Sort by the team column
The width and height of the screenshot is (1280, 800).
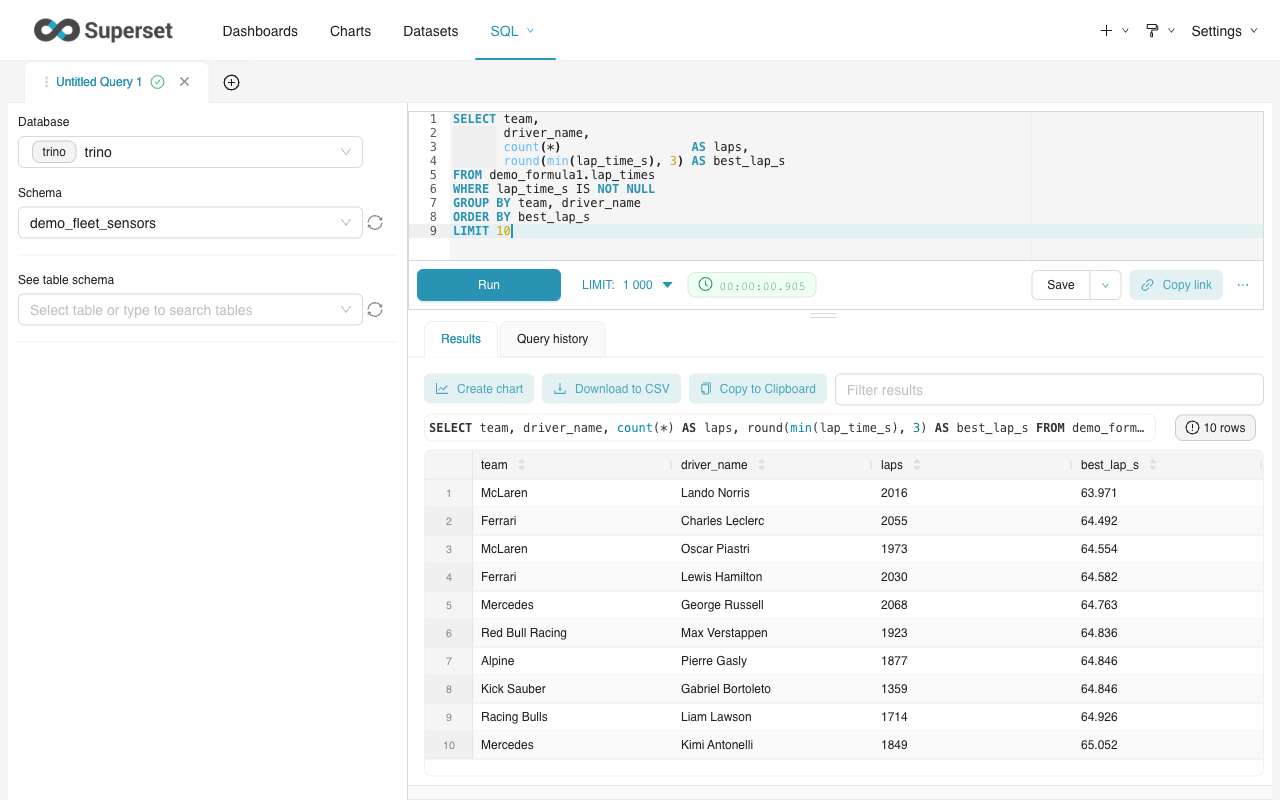(x=521, y=465)
